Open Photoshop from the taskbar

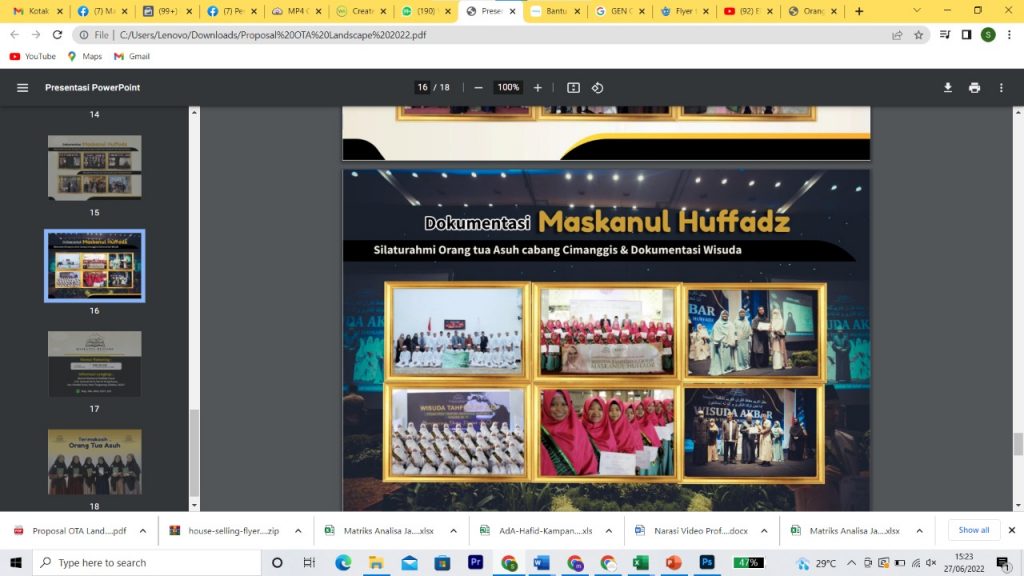click(707, 562)
